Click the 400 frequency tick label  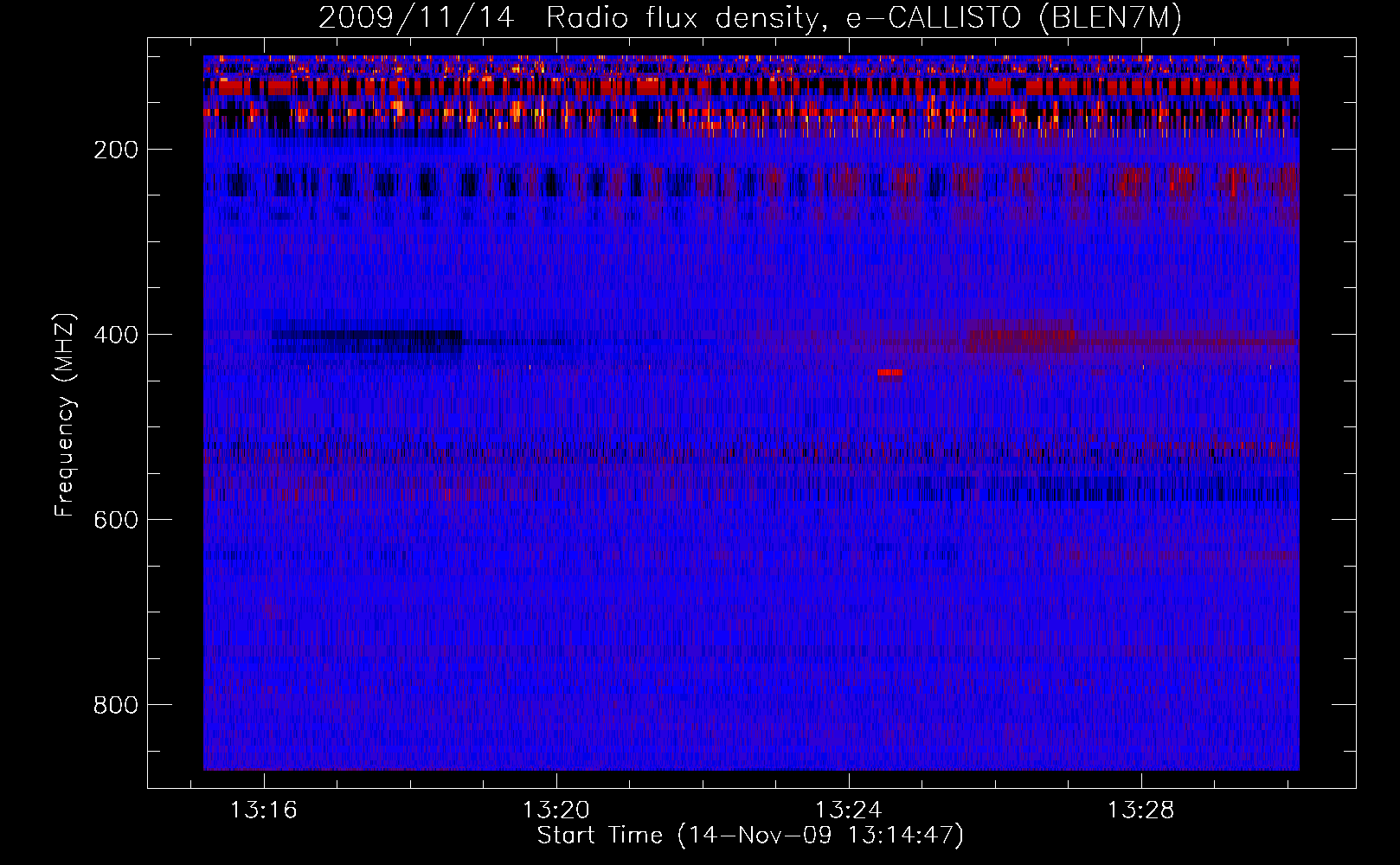click(116, 335)
